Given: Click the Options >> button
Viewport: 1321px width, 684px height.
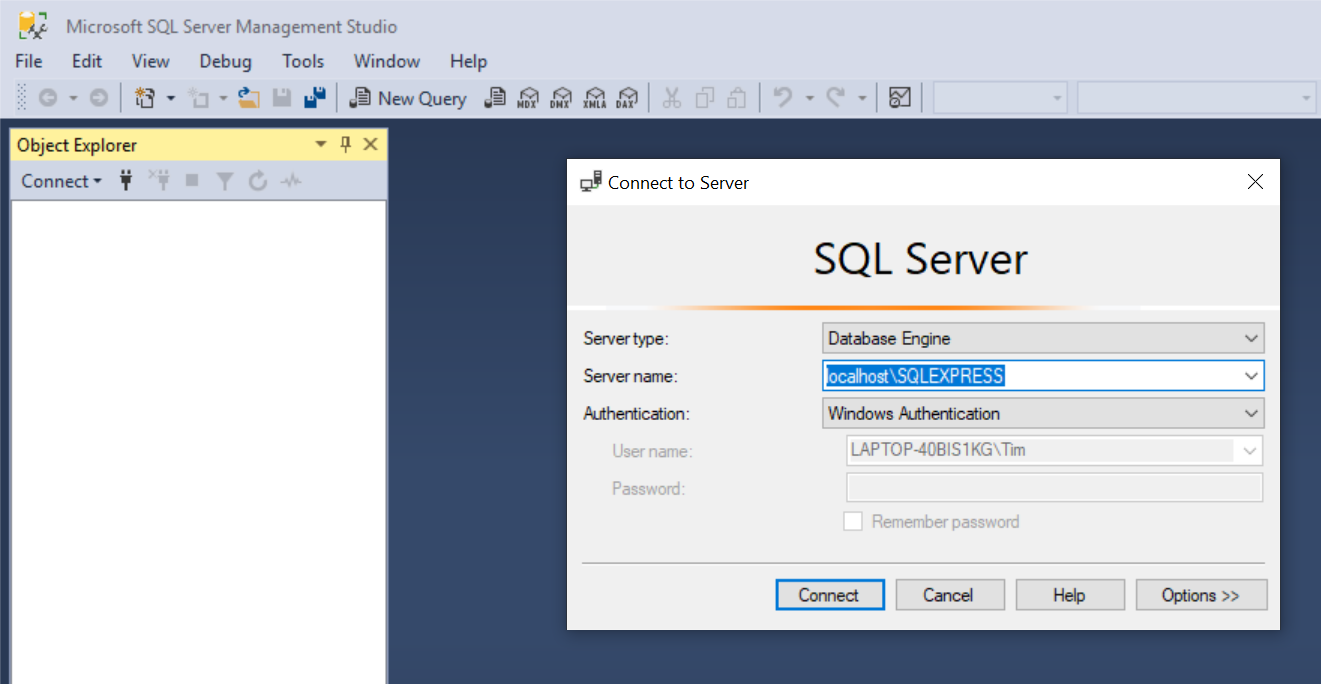Looking at the screenshot, I should tap(1202, 595).
